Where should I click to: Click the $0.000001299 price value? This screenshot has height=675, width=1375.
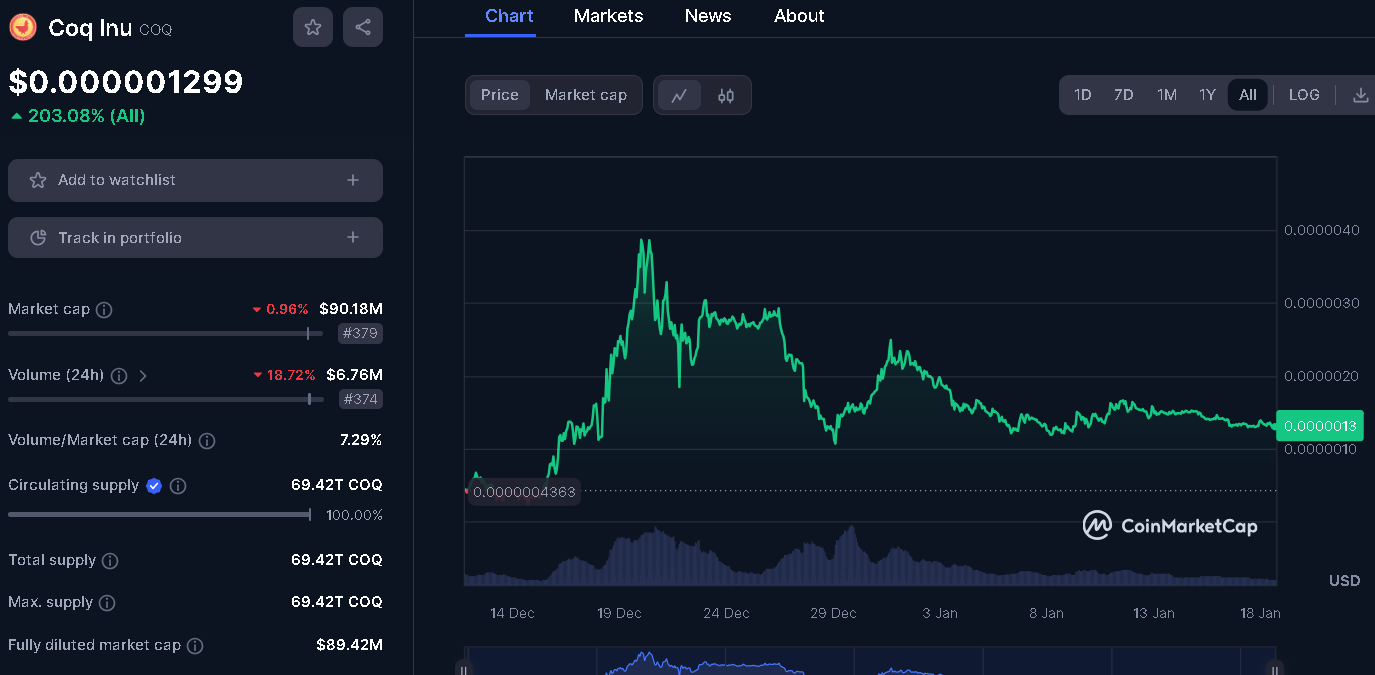point(126,82)
